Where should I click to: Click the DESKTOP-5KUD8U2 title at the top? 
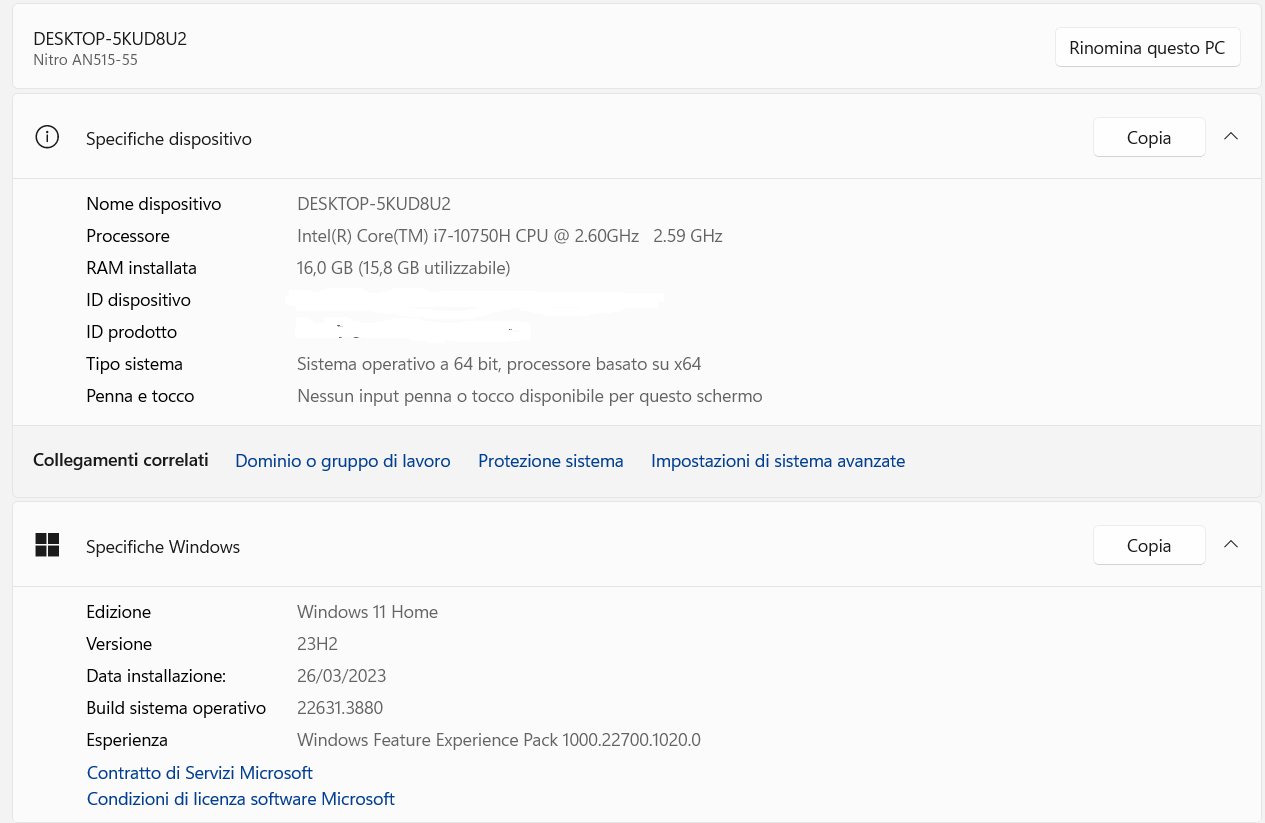click(110, 39)
